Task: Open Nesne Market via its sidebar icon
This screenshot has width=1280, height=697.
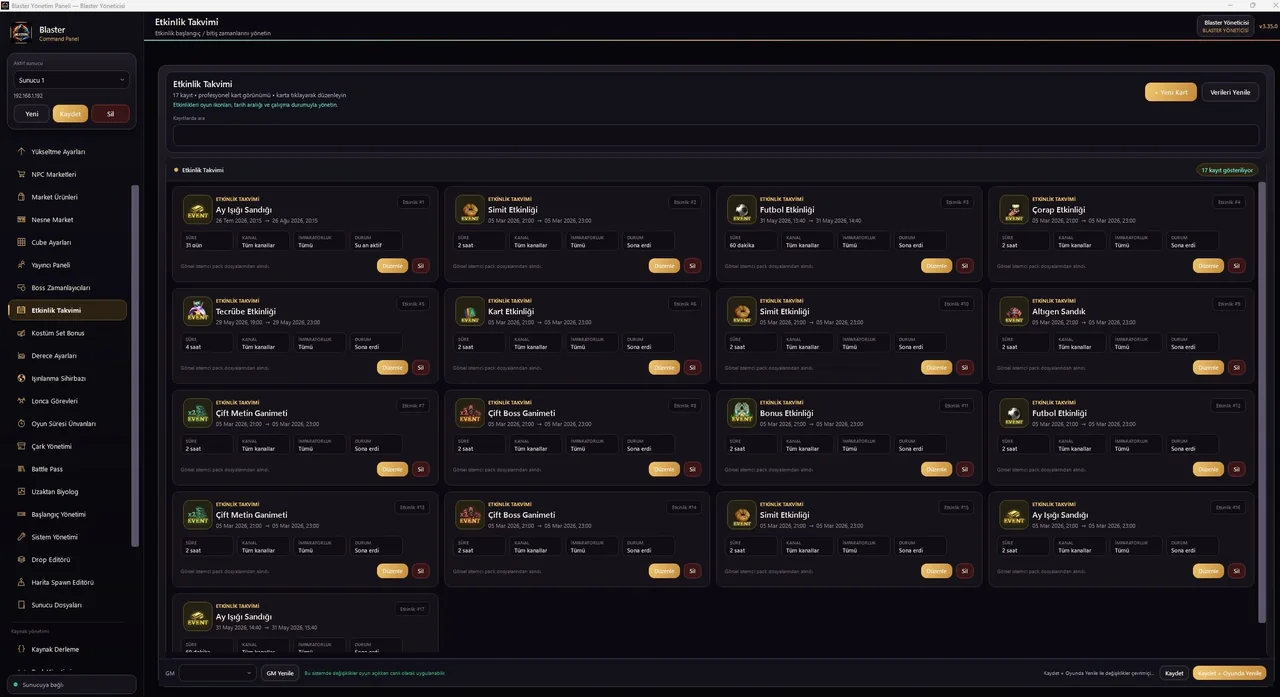Action: pos(21,220)
